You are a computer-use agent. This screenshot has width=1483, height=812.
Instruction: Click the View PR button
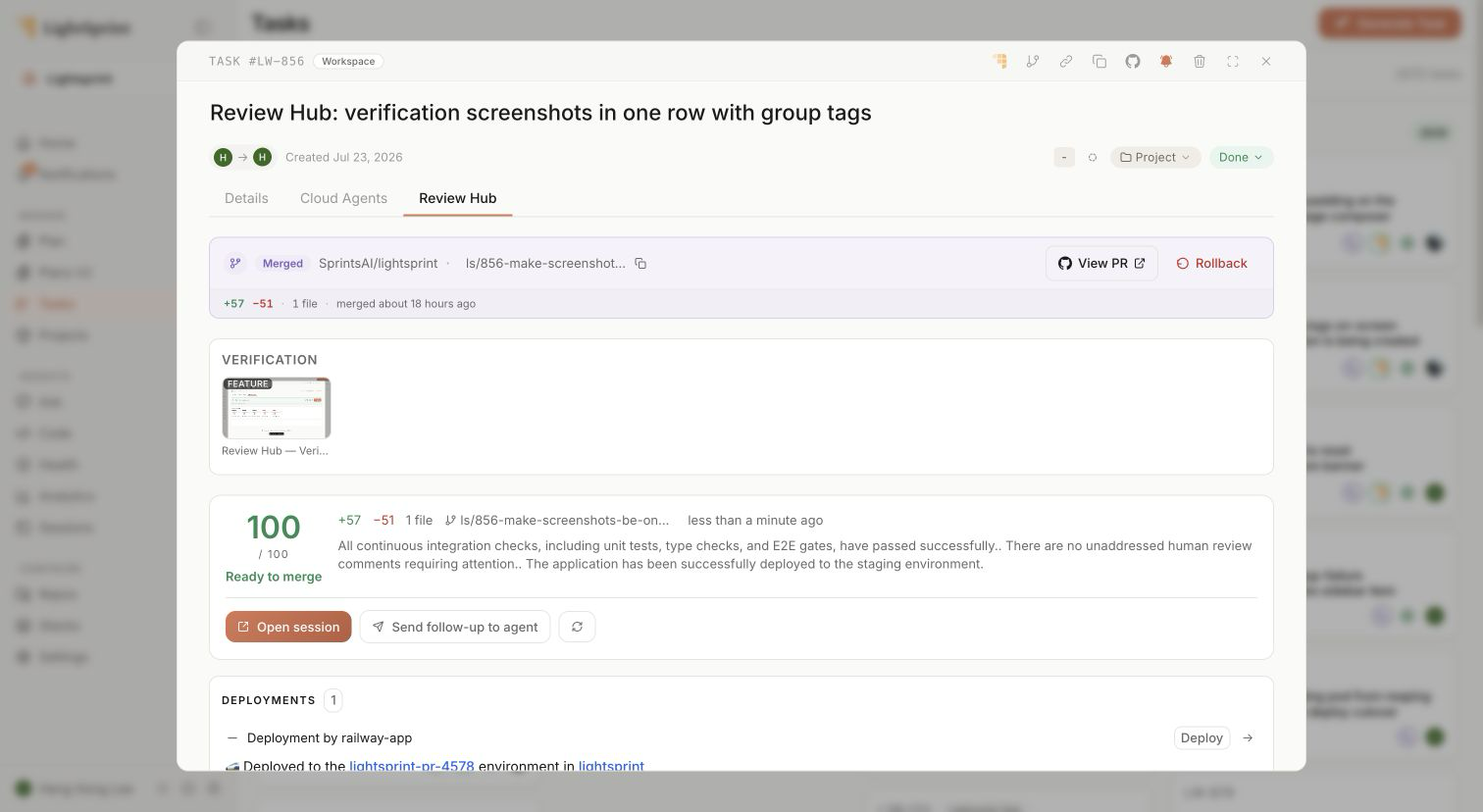[x=1101, y=263]
